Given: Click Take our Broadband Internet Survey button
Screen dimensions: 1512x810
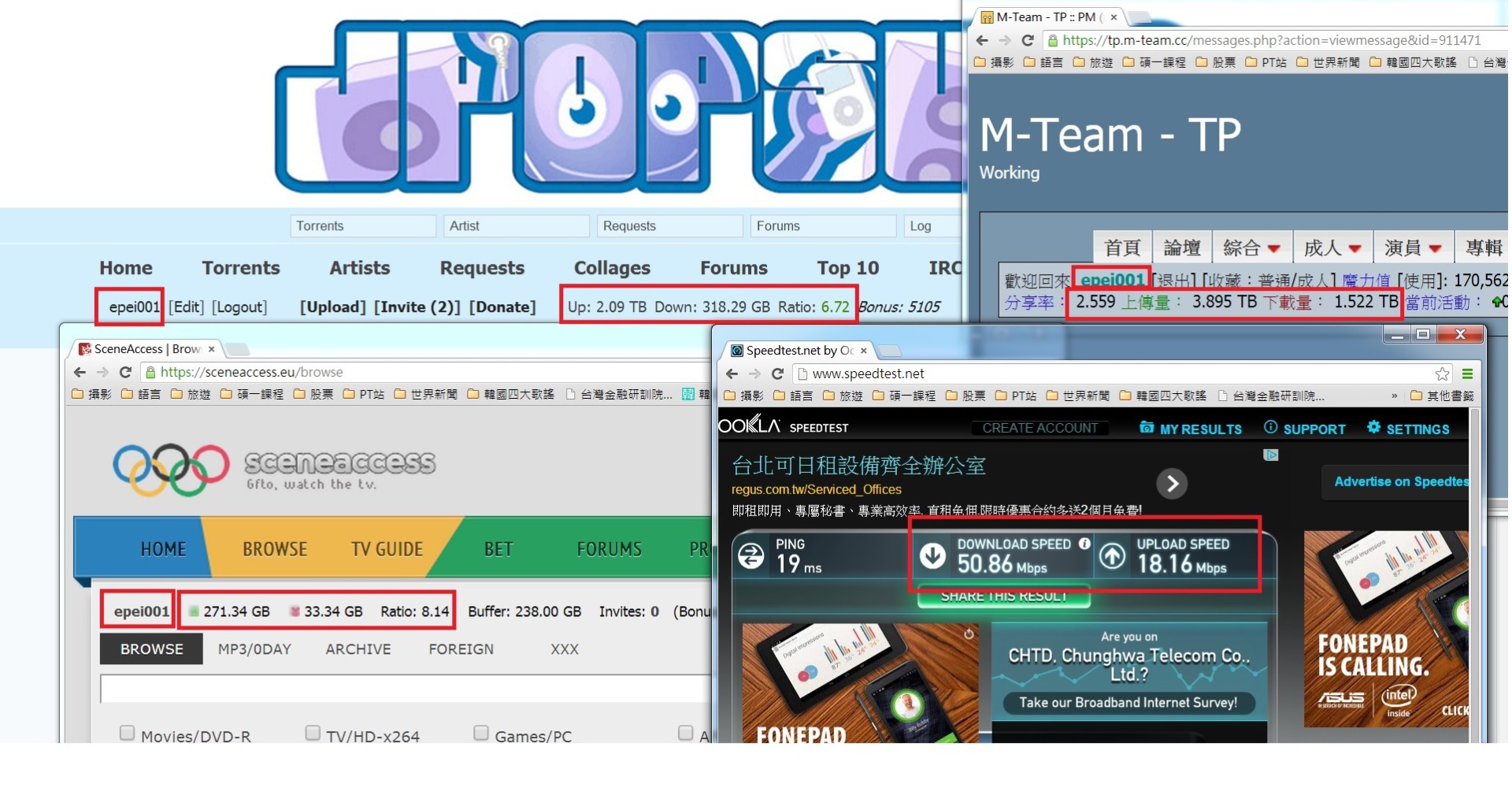Looking at the screenshot, I should tap(1128, 702).
